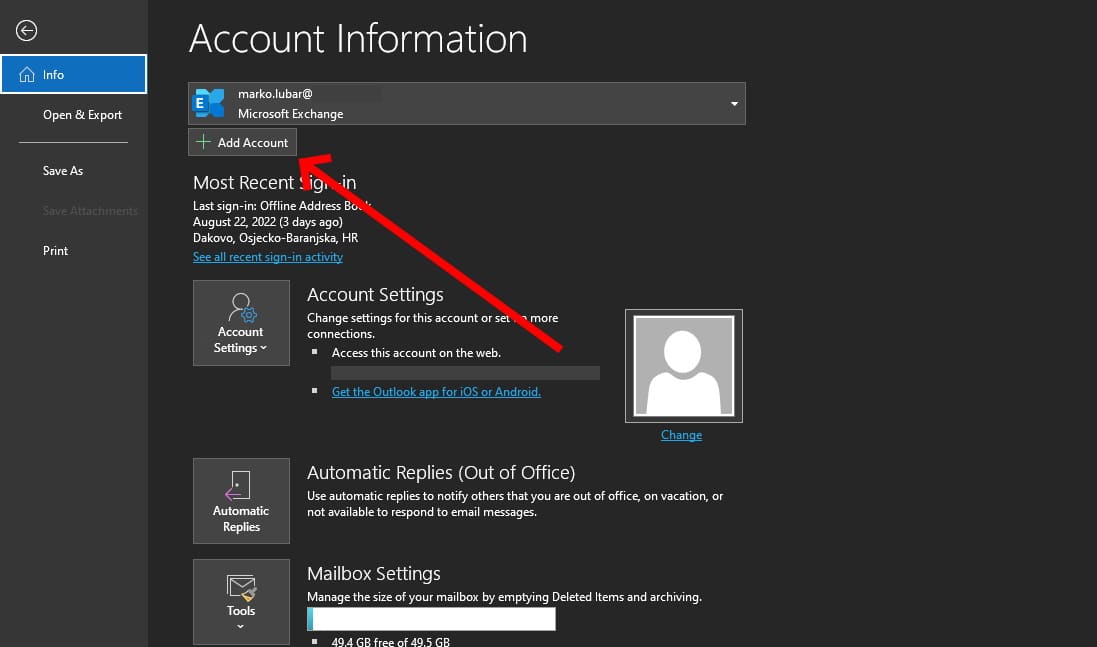Screen dimensions: 1097x647
Task: Select Print from the sidebar
Action: click(55, 250)
